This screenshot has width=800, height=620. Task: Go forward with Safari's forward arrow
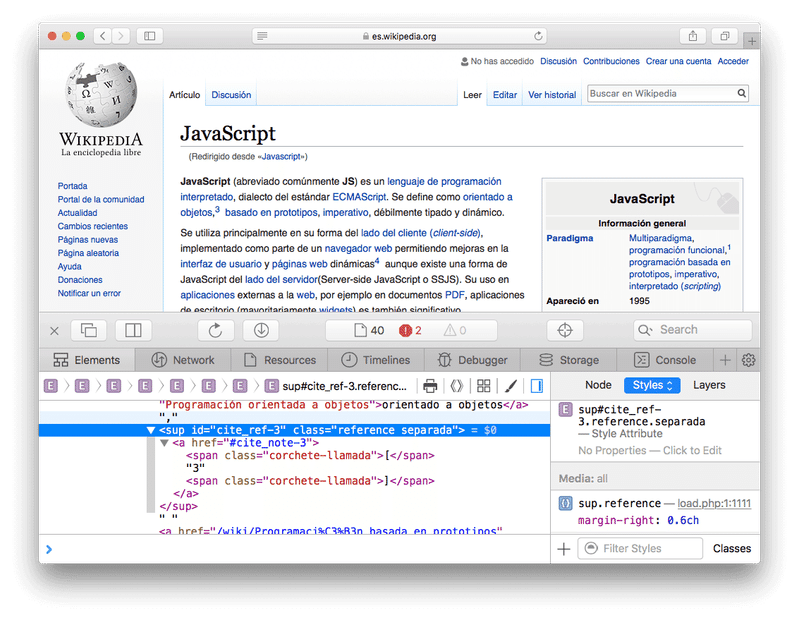coord(121,36)
